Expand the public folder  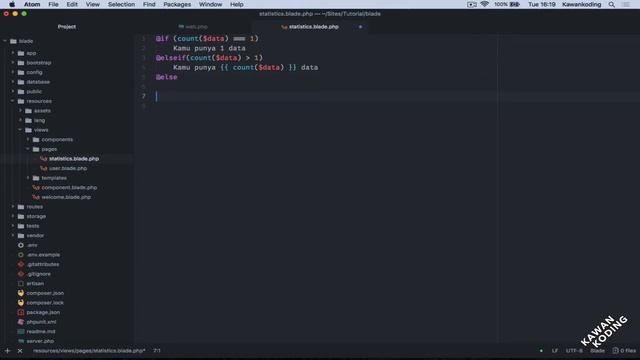[13, 91]
